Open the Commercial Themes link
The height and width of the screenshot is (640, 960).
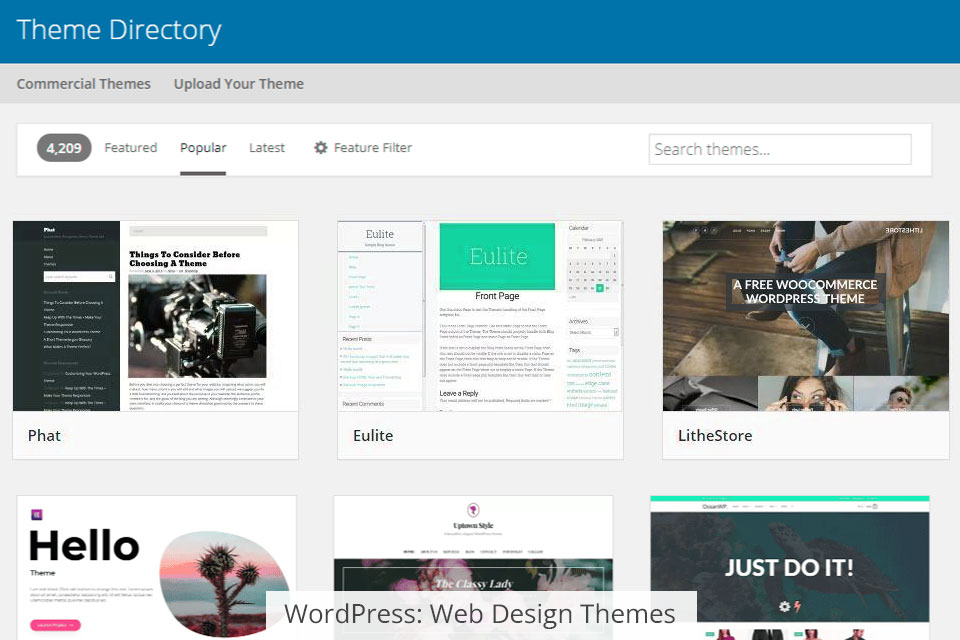click(83, 84)
